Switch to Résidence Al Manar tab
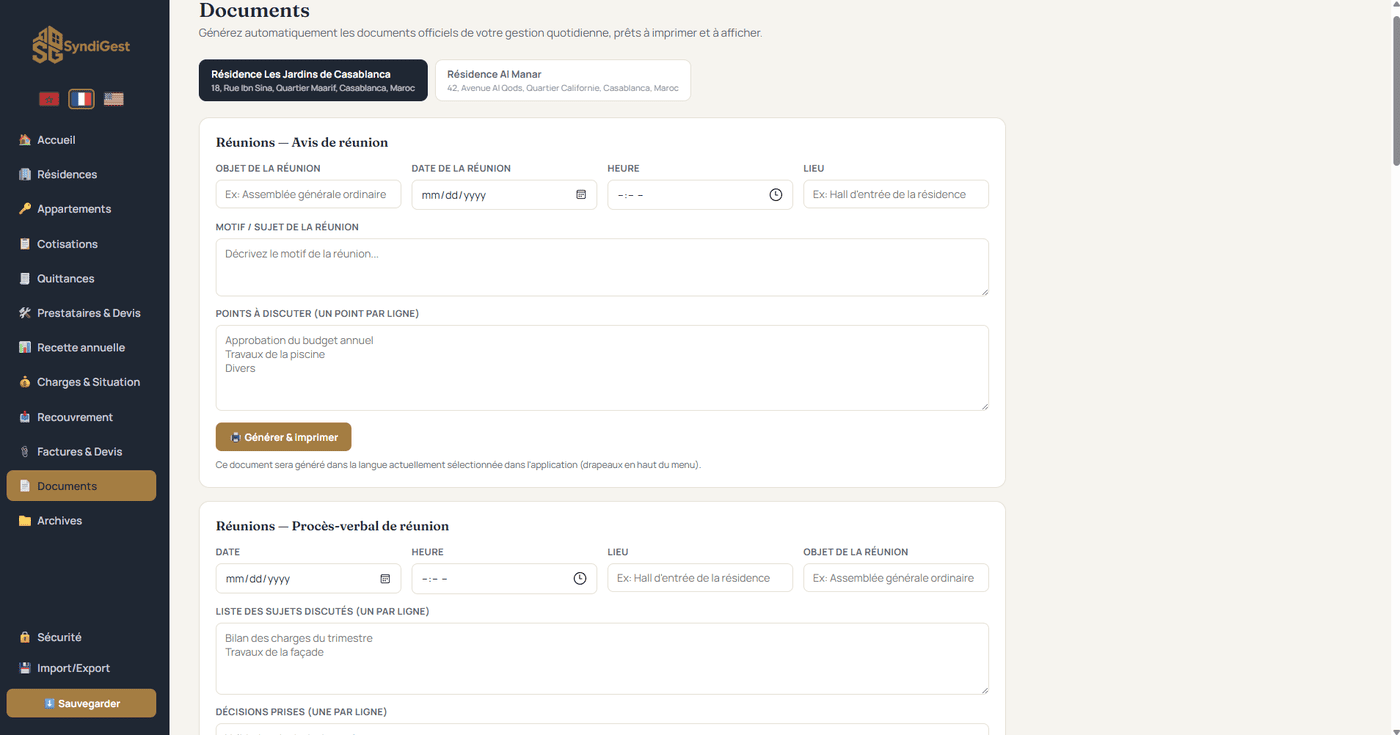This screenshot has height=735, width=1400. (x=563, y=81)
